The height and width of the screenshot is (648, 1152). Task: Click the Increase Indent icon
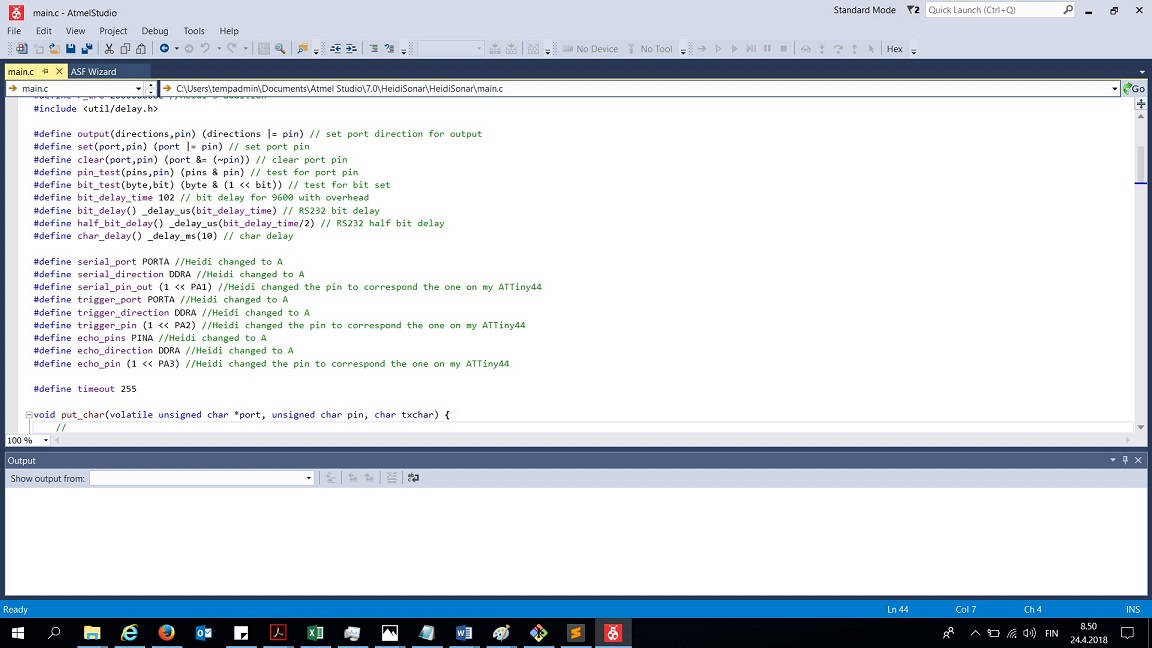(351, 48)
